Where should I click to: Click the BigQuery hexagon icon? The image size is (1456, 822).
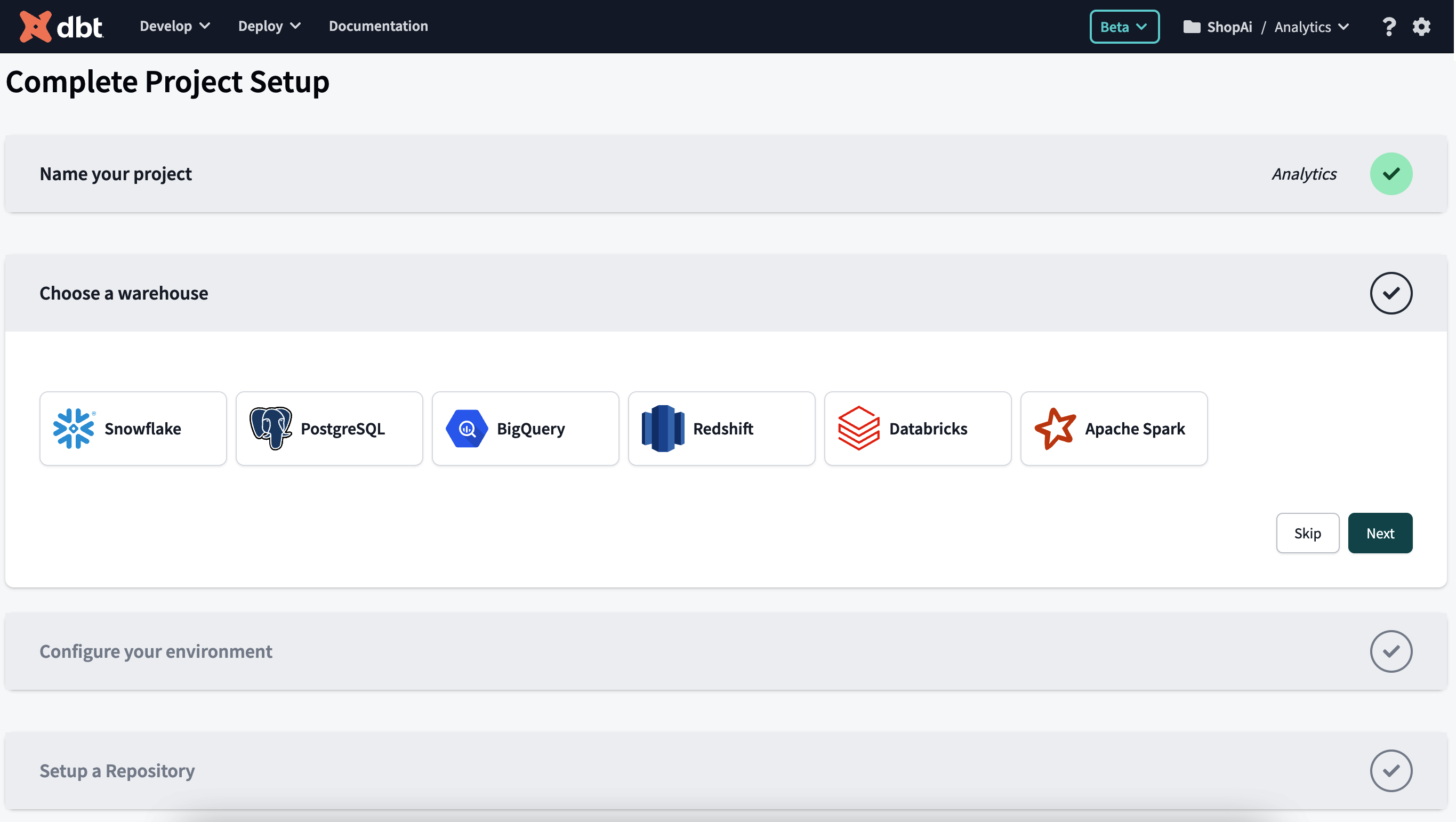coord(466,429)
